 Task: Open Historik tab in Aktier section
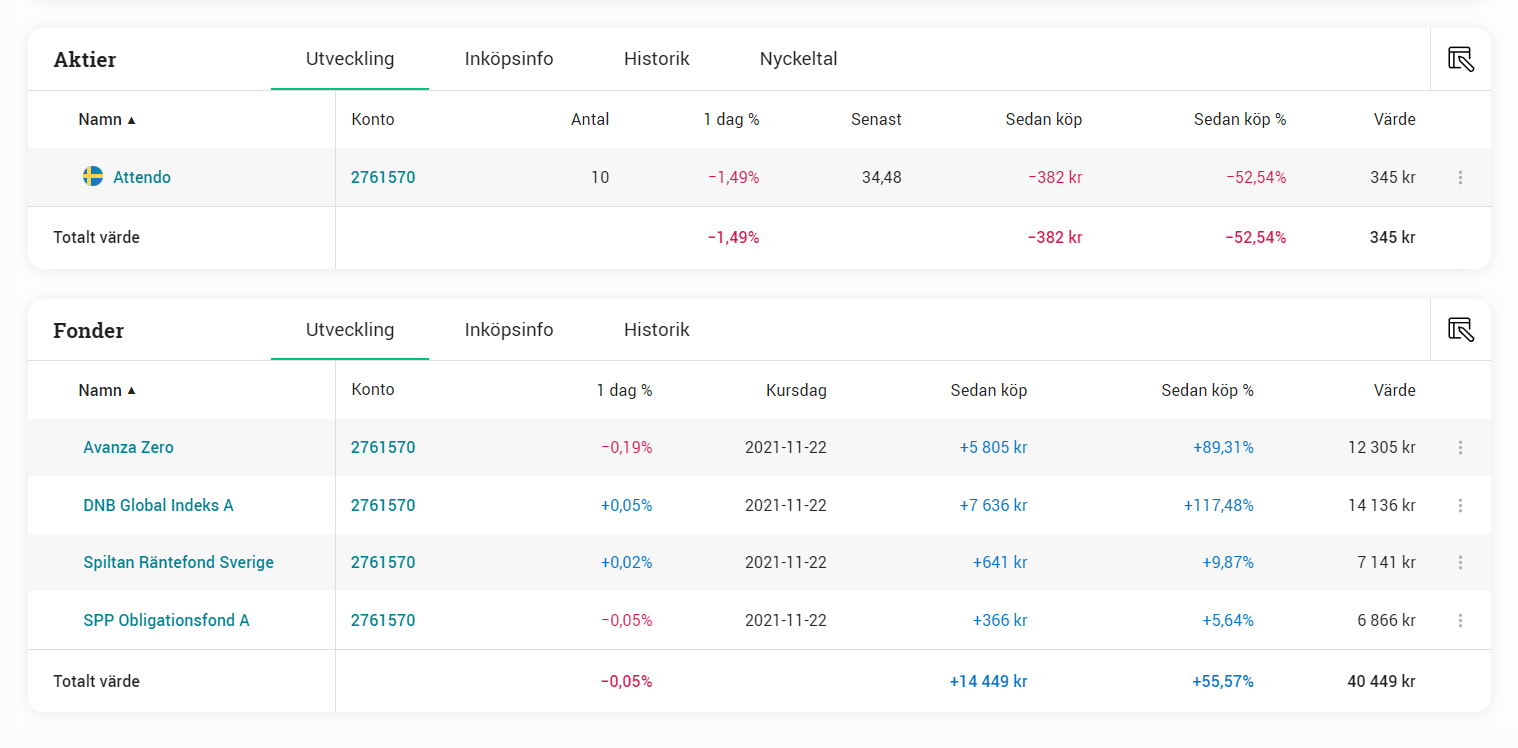coord(657,59)
